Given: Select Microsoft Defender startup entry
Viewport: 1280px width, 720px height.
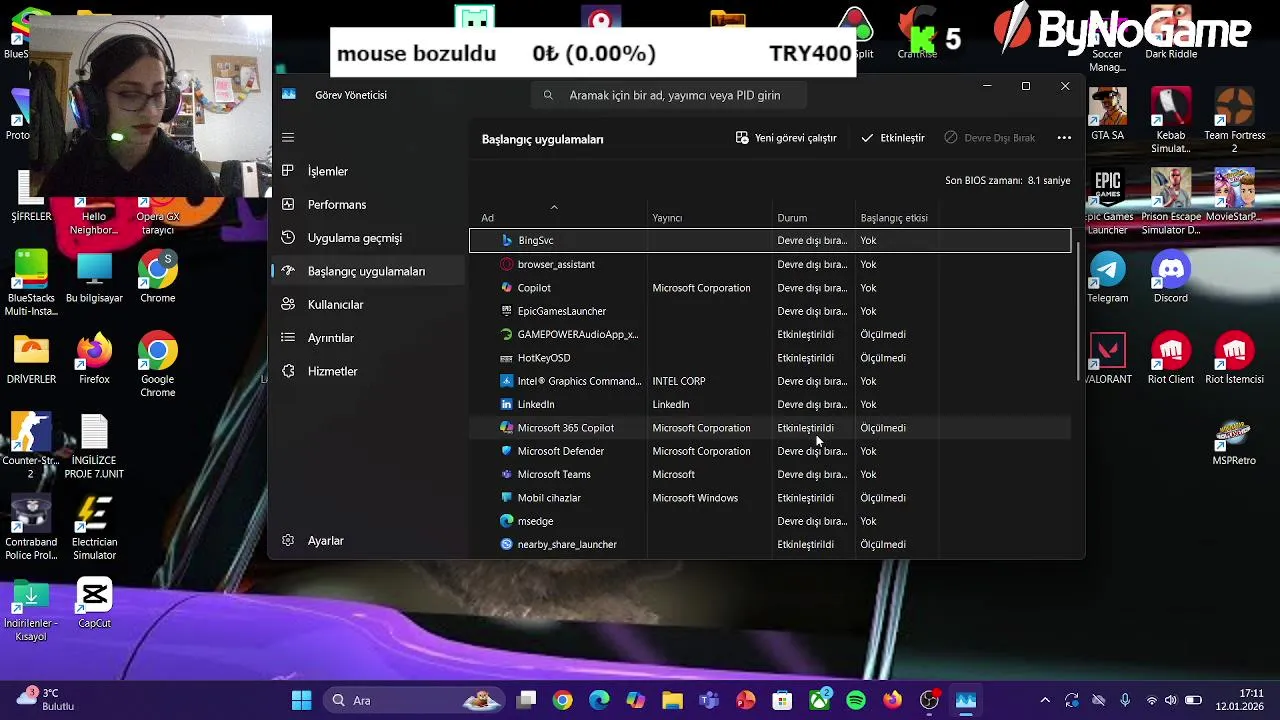Looking at the screenshot, I should click(x=770, y=451).
